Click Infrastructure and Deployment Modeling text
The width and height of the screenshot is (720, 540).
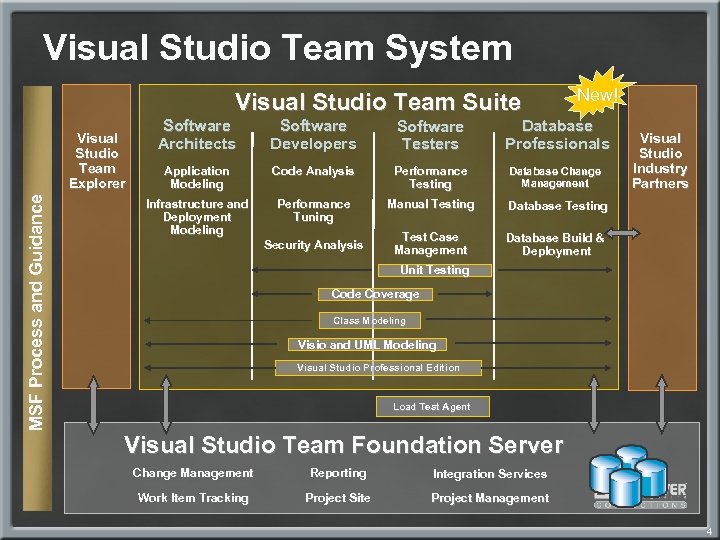[197, 217]
